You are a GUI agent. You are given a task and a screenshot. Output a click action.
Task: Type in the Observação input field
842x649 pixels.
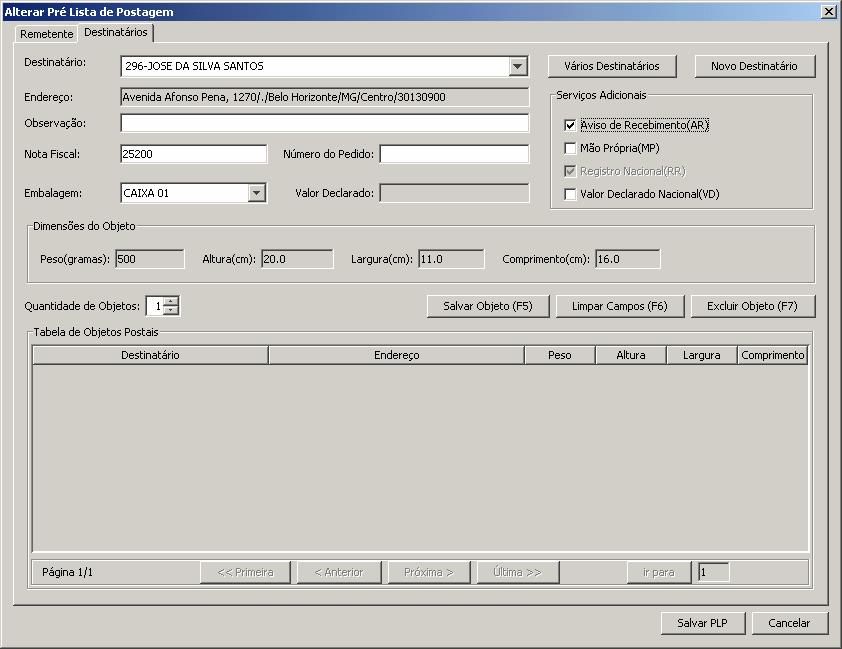(322, 124)
